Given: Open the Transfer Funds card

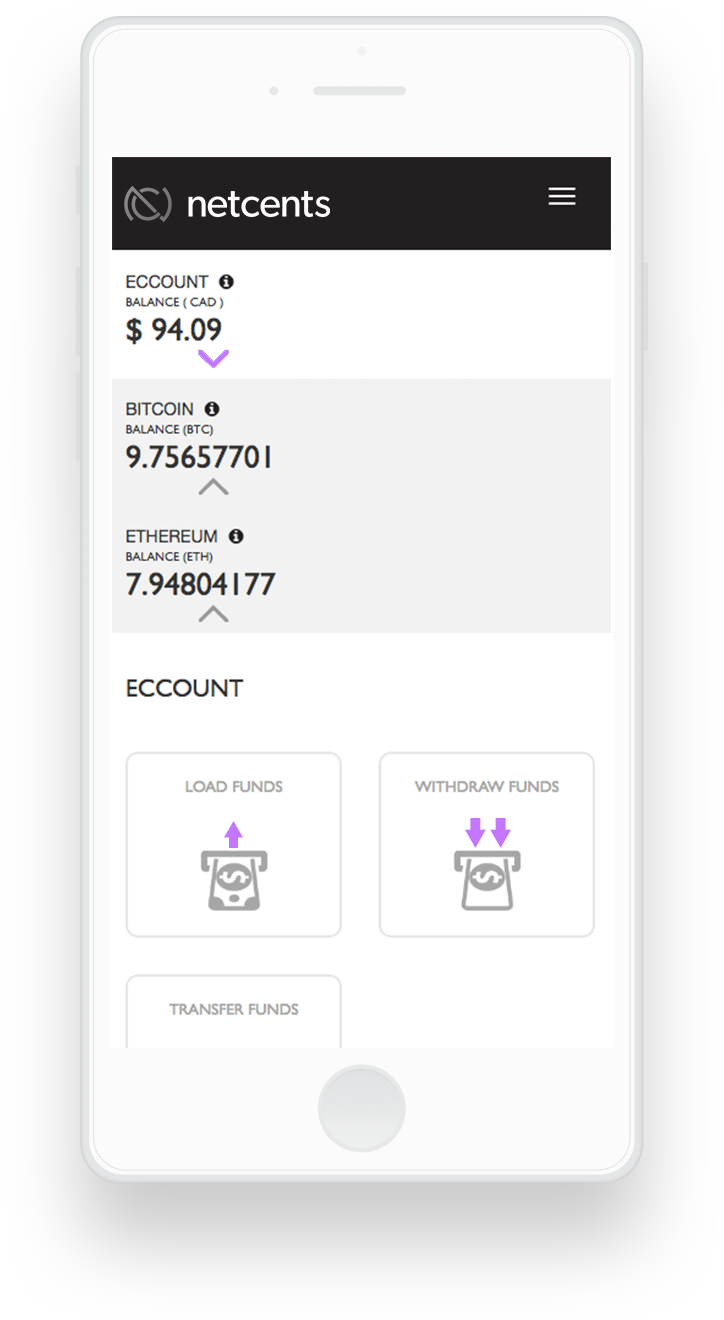Looking at the screenshot, I should pos(234,1011).
